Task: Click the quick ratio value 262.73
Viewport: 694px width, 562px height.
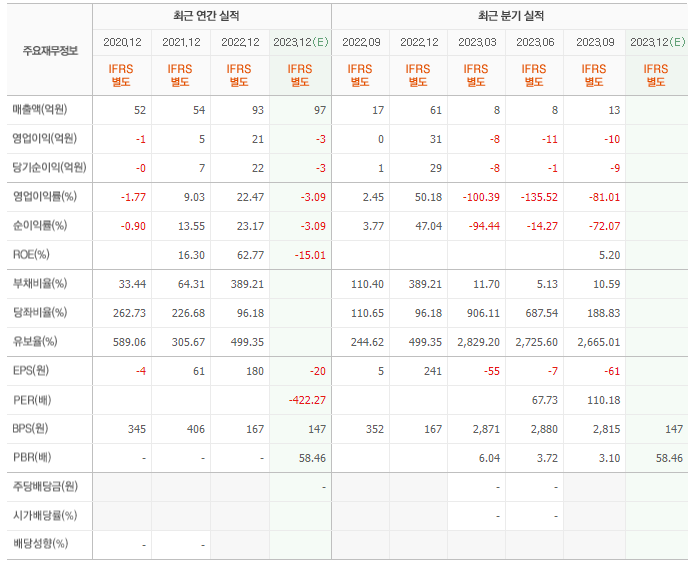Action: (x=129, y=314)
